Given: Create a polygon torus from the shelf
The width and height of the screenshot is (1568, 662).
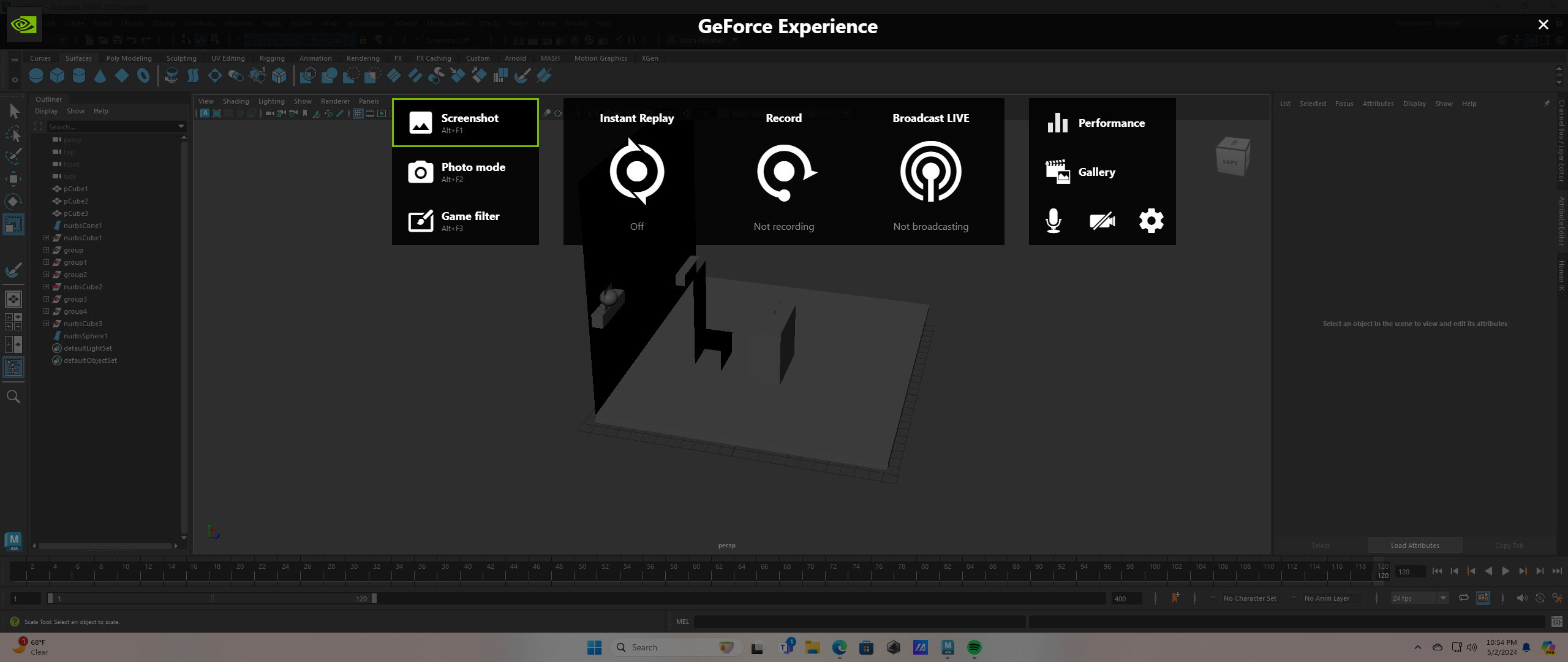Looking at the screenshot, I should (143, 75).
